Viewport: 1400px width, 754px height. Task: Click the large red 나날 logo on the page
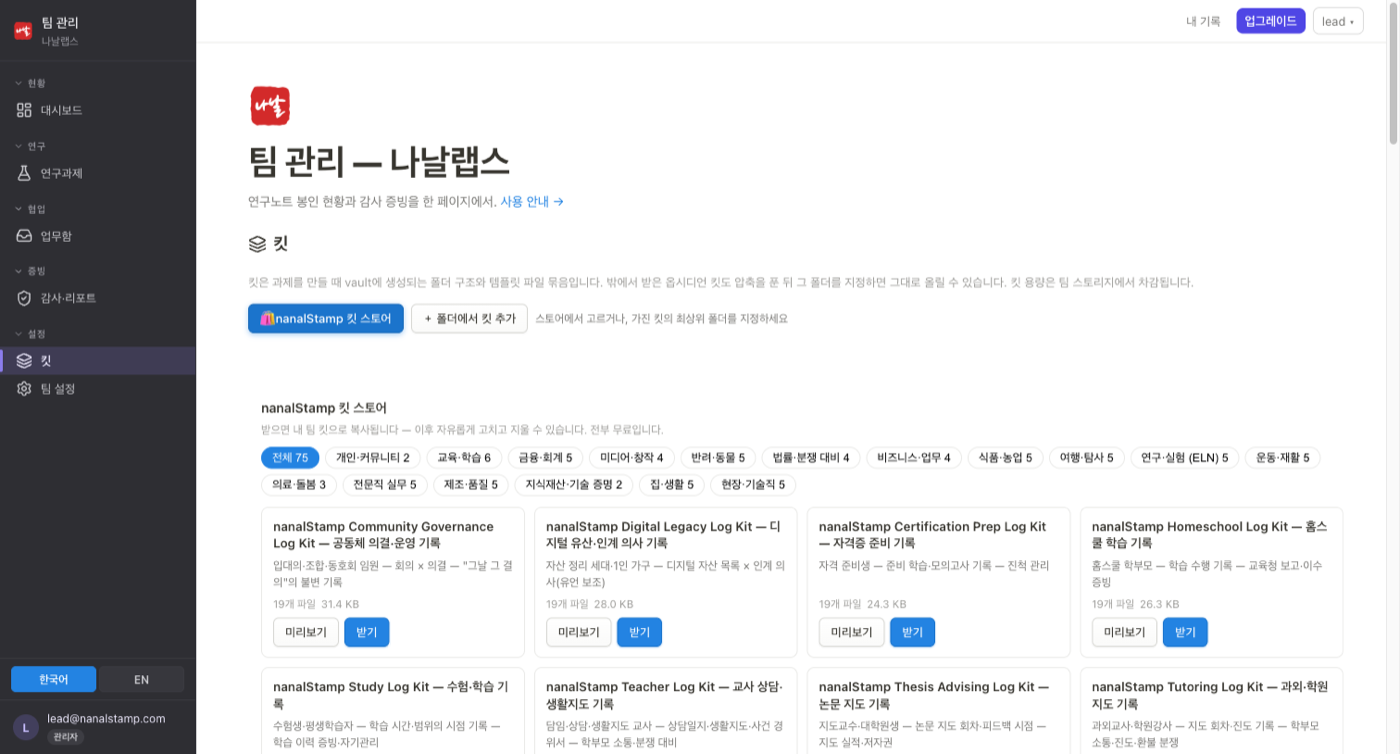pyautogui.click(x=270, y=106)
